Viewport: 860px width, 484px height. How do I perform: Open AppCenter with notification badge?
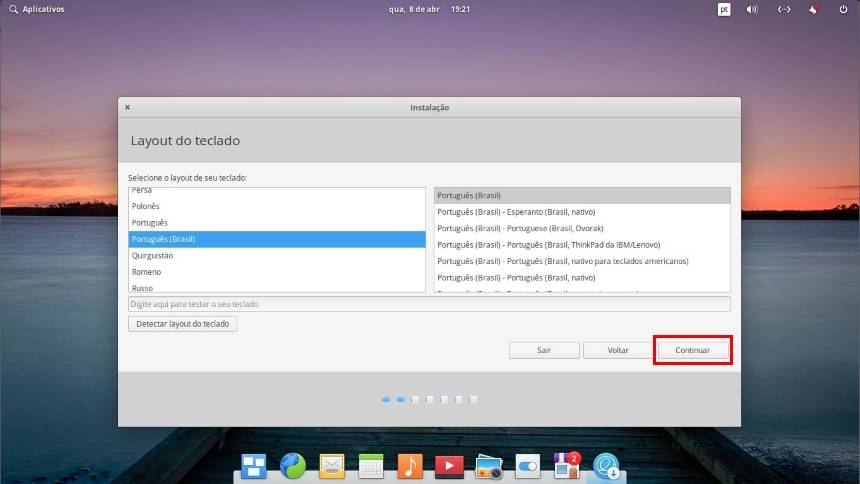click(567, 466)
